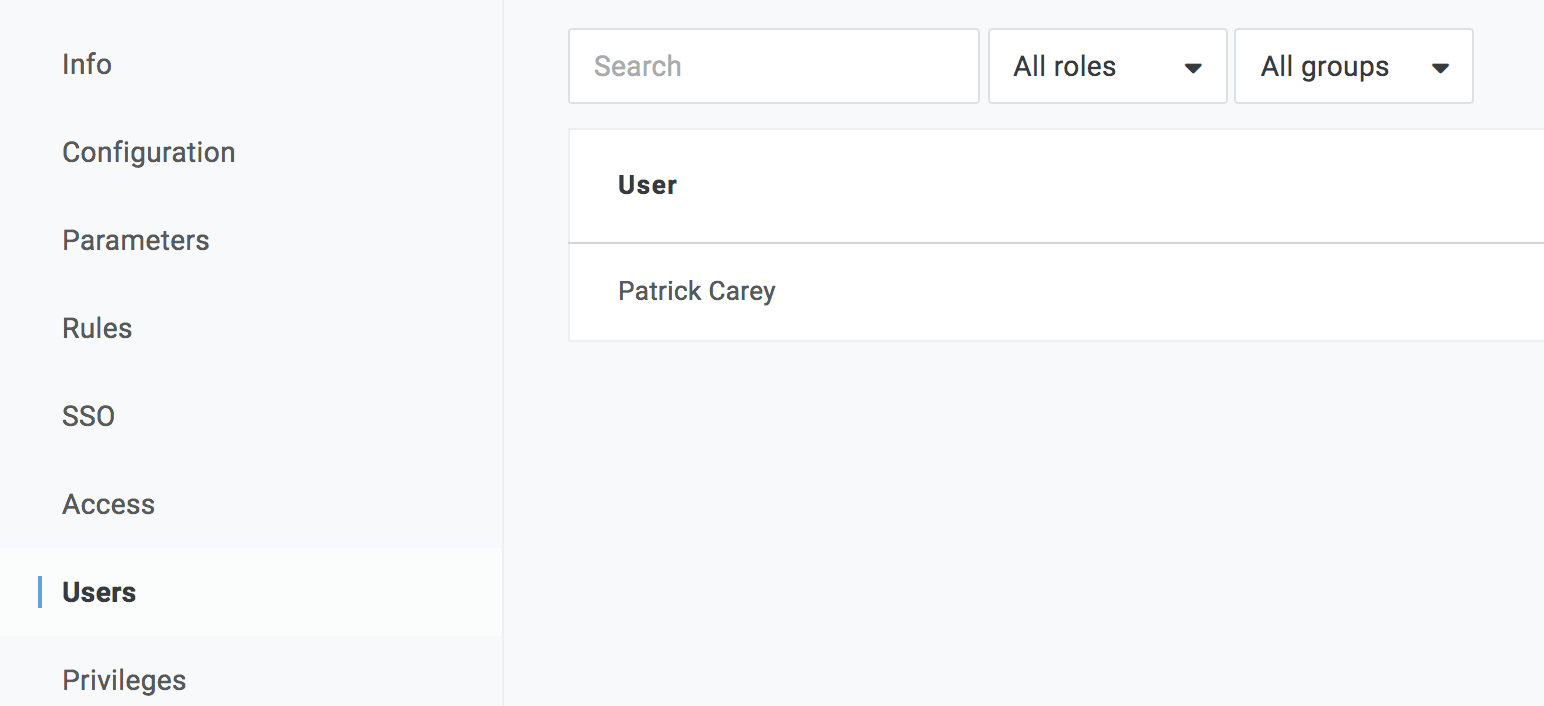Image resolution: width=1544 pixels, height=706 pixels.
Task: Click blank space in Patrick Carey's row
Action: [1150, 292]
